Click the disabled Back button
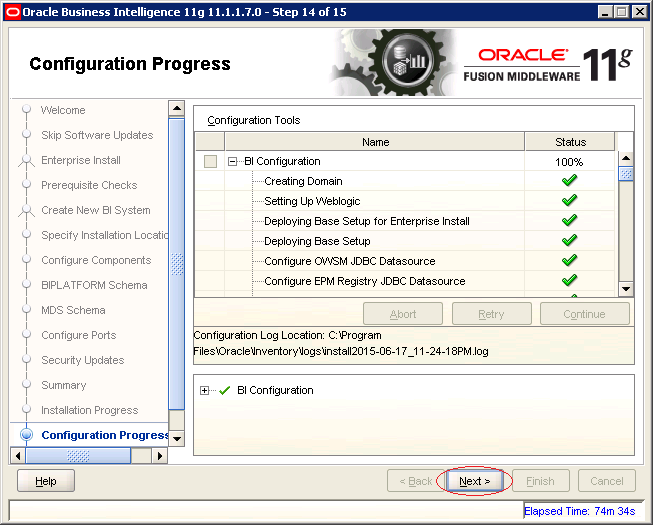Viewport: 653px width, 525px height. 416,481
